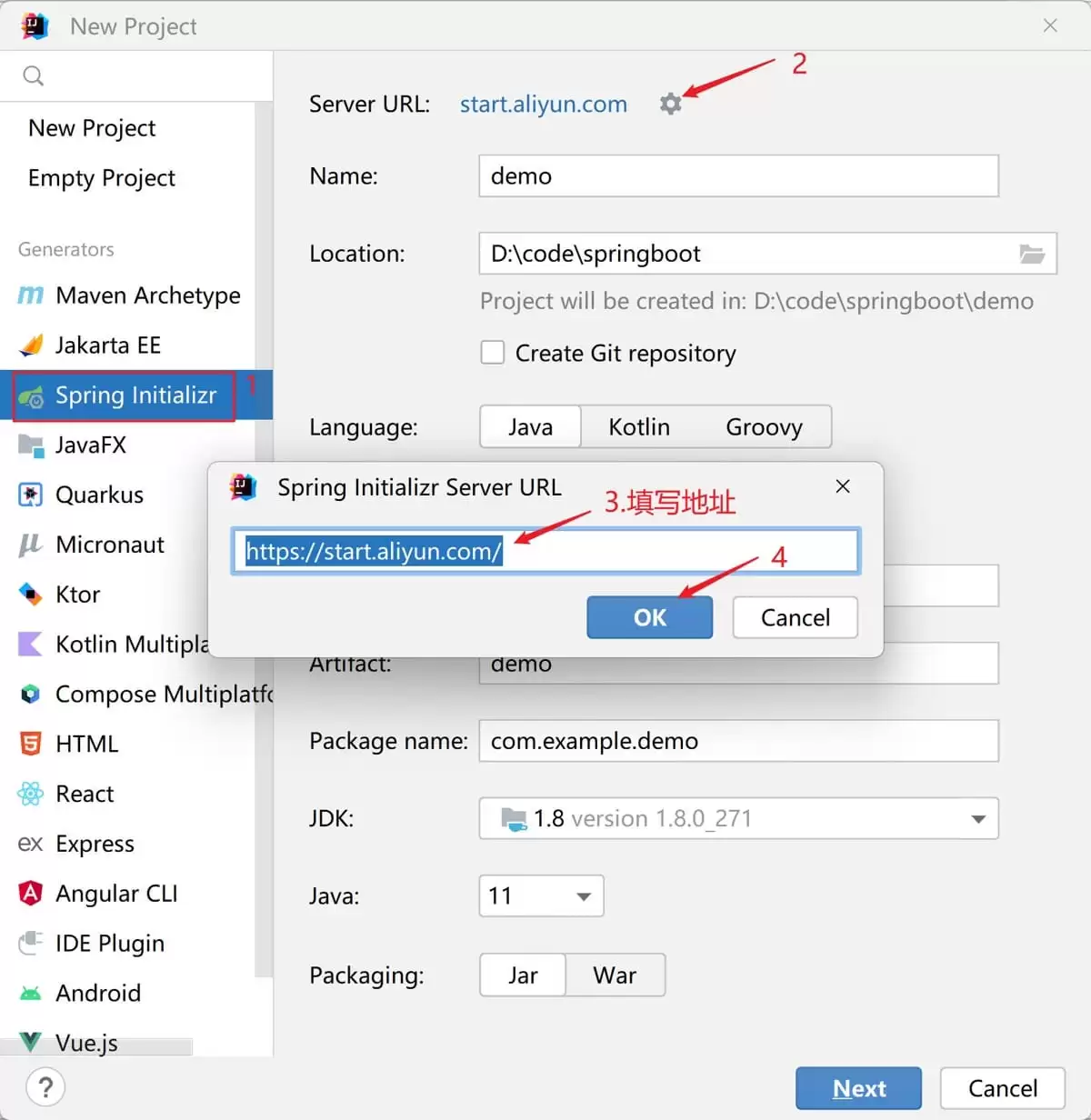Screen dimensions: 1091x1120
Task: Click Cancel in Server URL dialog
Action: tap(796, 617)
